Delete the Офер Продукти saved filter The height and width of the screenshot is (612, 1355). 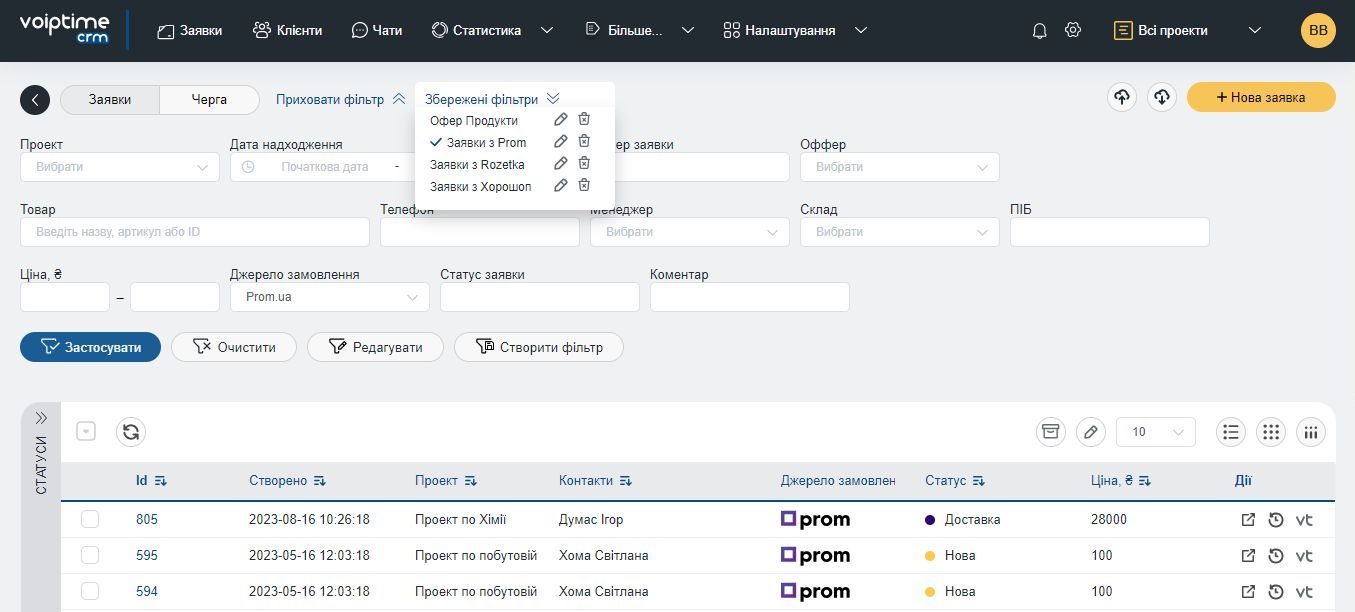(x=584, y=120)
